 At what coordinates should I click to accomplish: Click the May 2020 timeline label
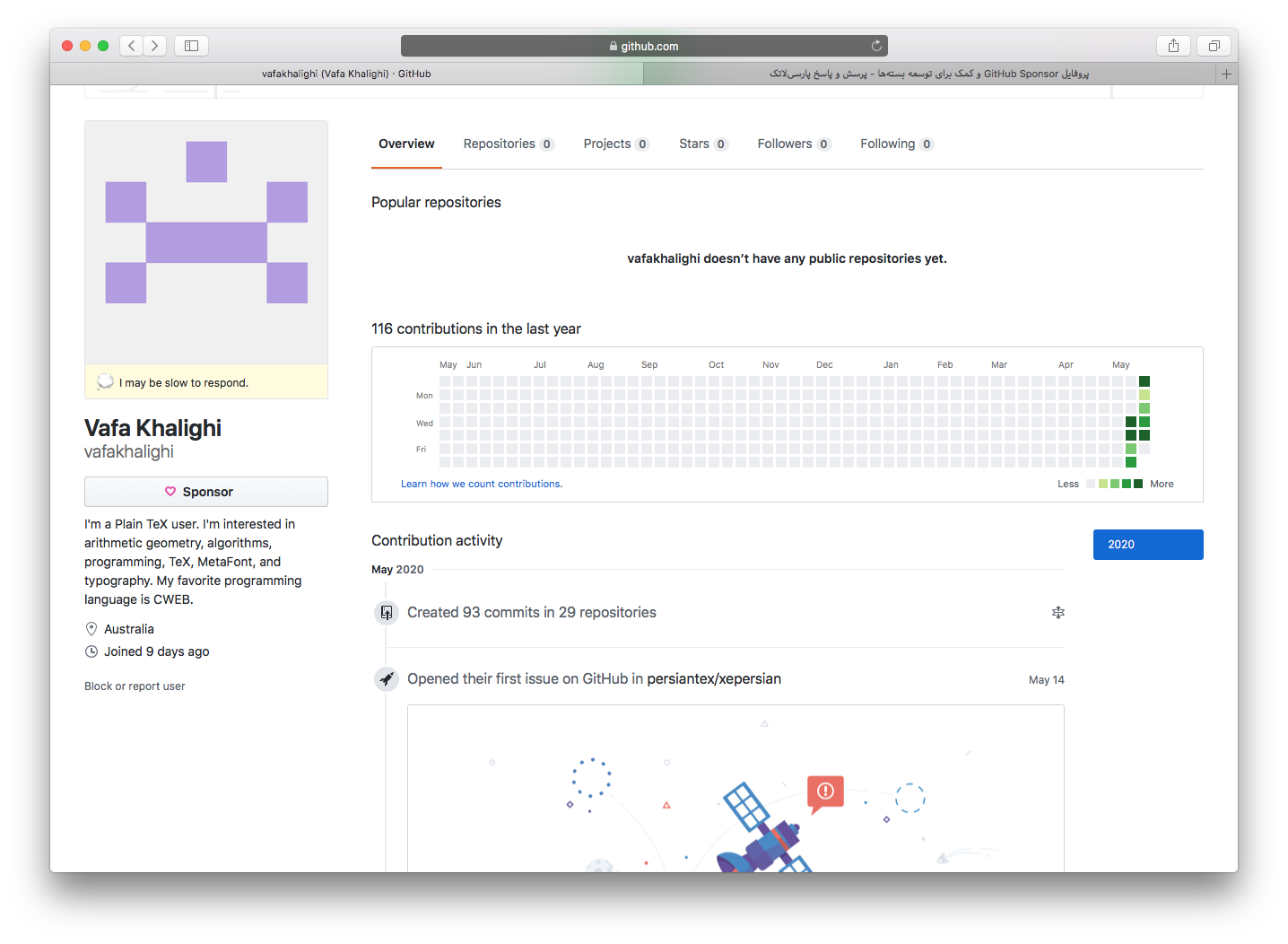pyautogui.click(x=397, y=570)
